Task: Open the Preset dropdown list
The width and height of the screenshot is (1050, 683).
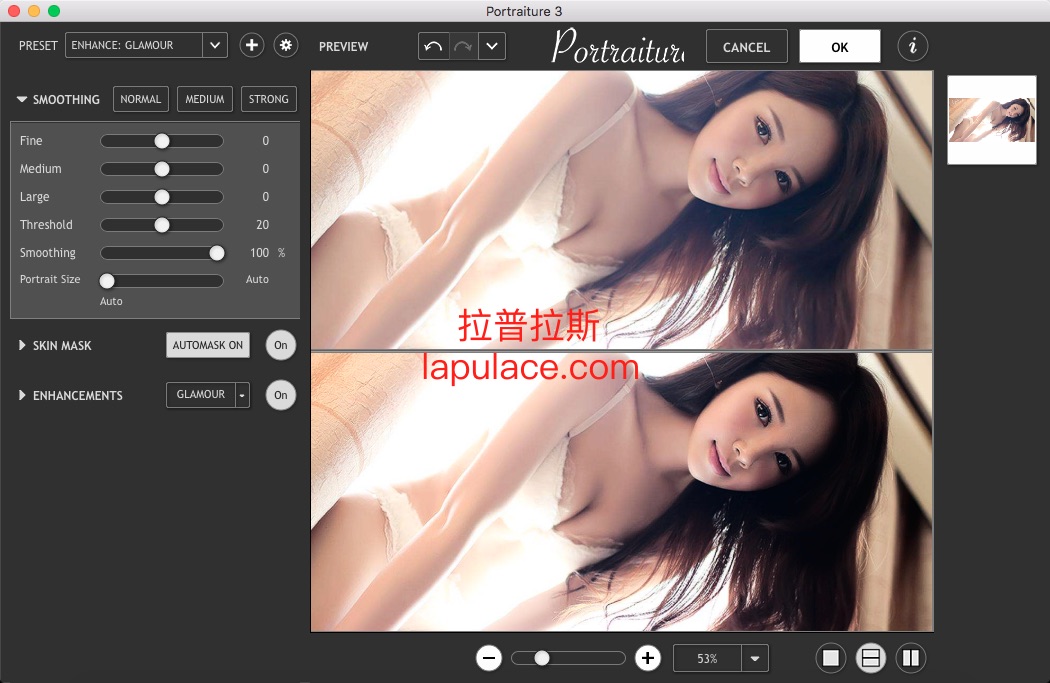Action: [x=215, y=45]
